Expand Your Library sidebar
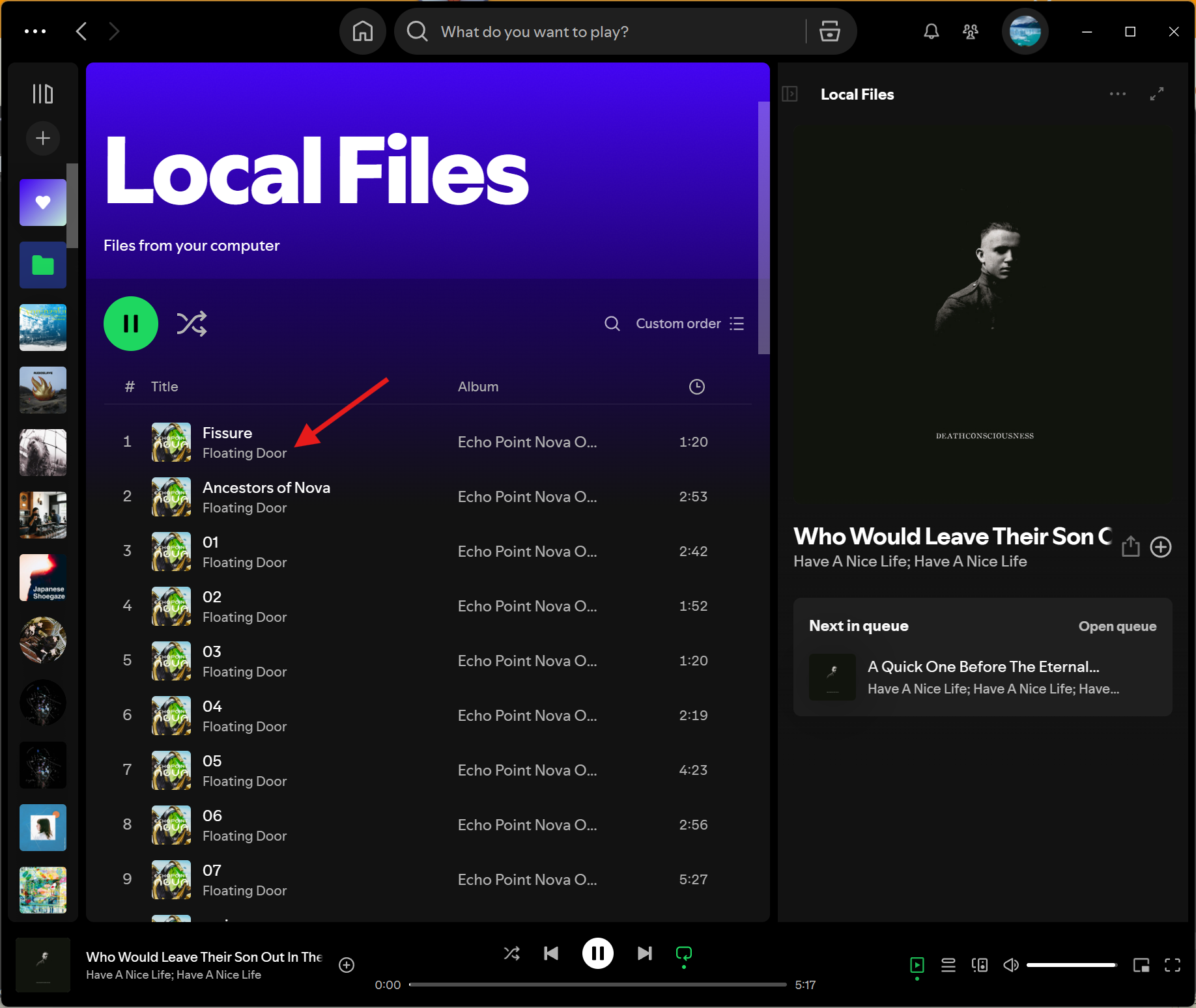The width and height of the screenshot is (1196, 1008). (43, 94)
